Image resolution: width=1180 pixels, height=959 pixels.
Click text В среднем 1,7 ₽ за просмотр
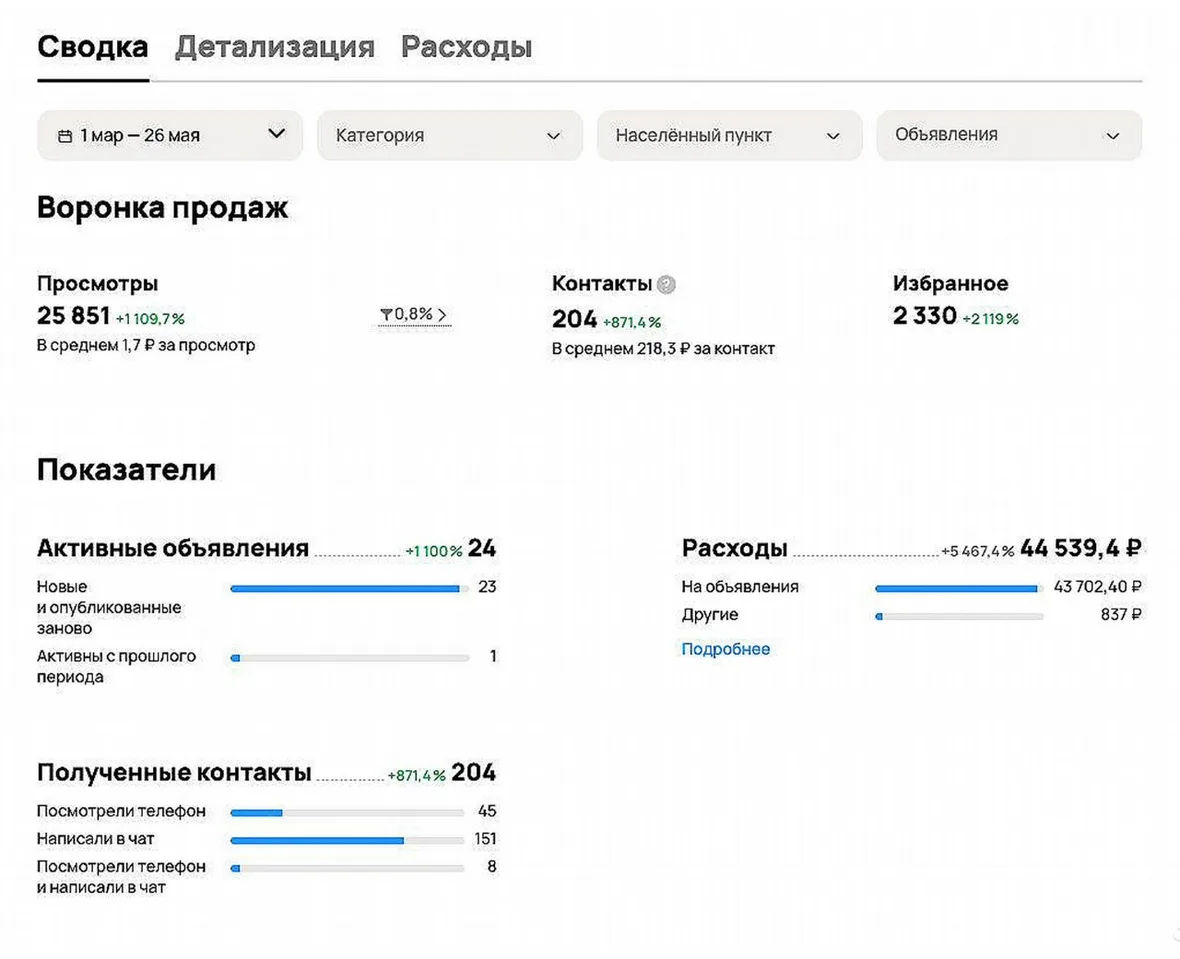[146, 346]
